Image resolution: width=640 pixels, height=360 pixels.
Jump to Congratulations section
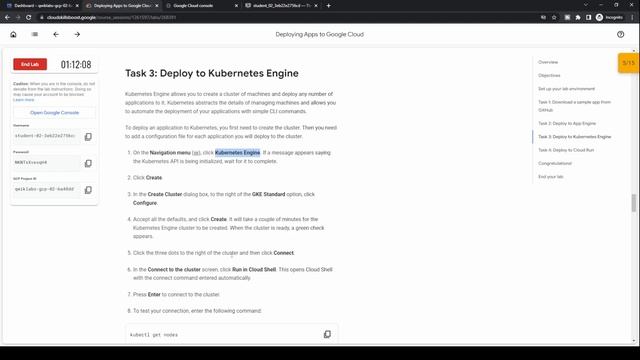(x=555, y=163)
